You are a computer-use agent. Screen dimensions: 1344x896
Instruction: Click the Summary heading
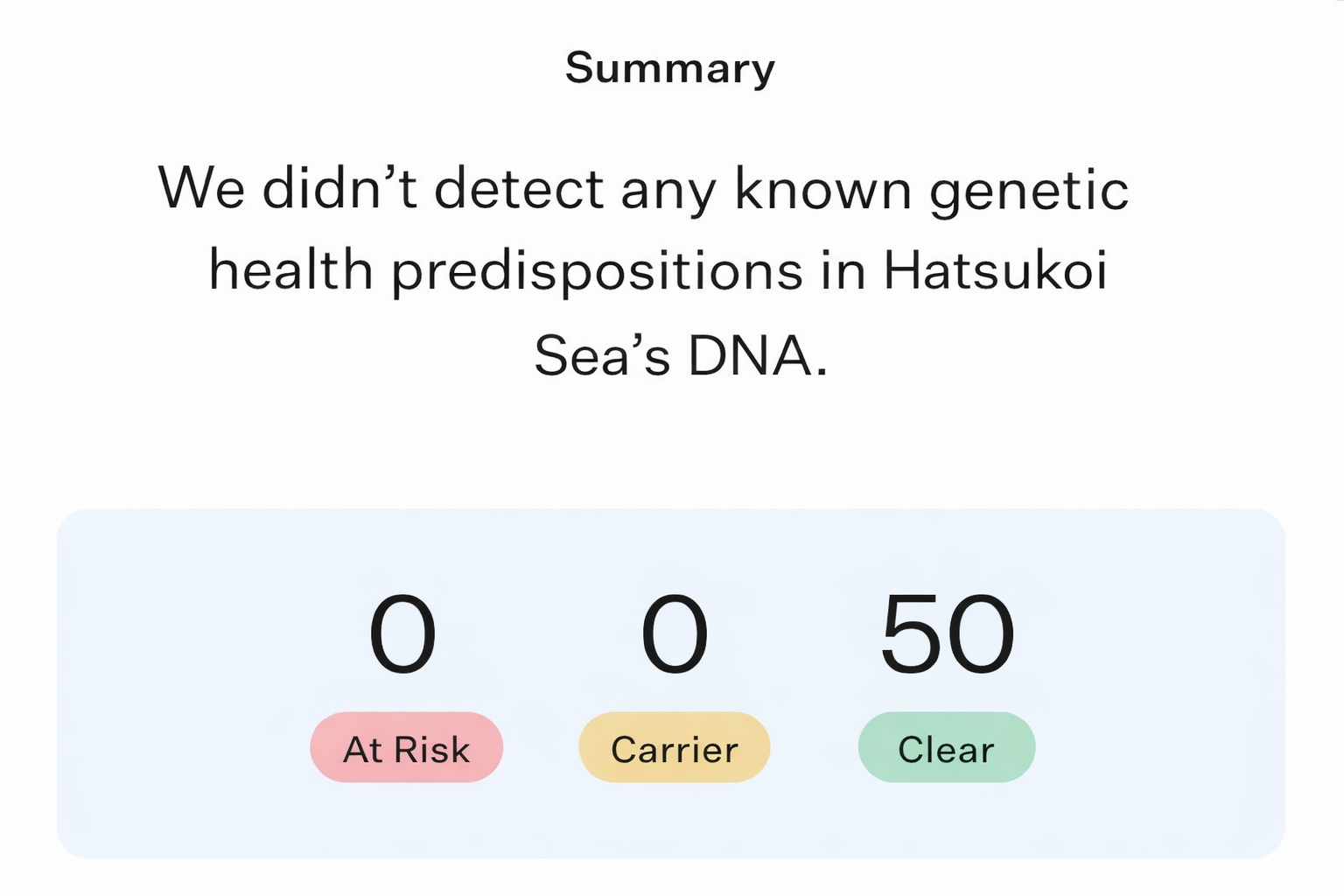[x=670, y=68]
